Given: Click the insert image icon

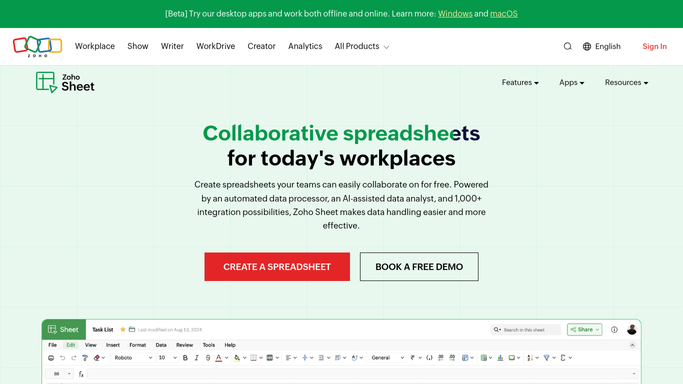Looking at the screenshot, I should [x=512, y=358].
